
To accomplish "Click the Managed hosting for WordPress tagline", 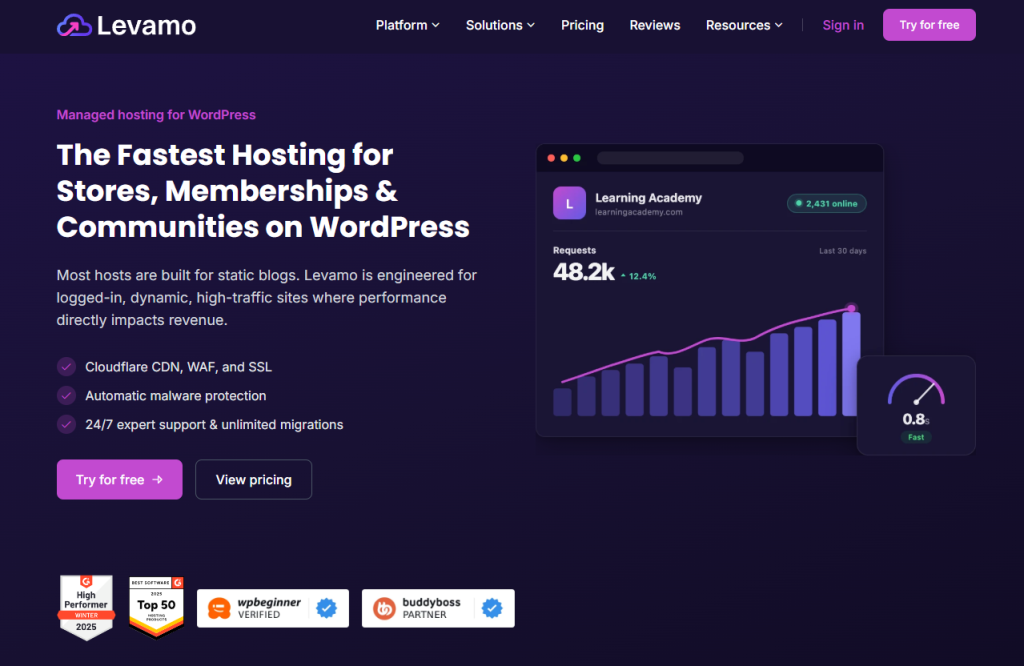I will coord(156,115).
